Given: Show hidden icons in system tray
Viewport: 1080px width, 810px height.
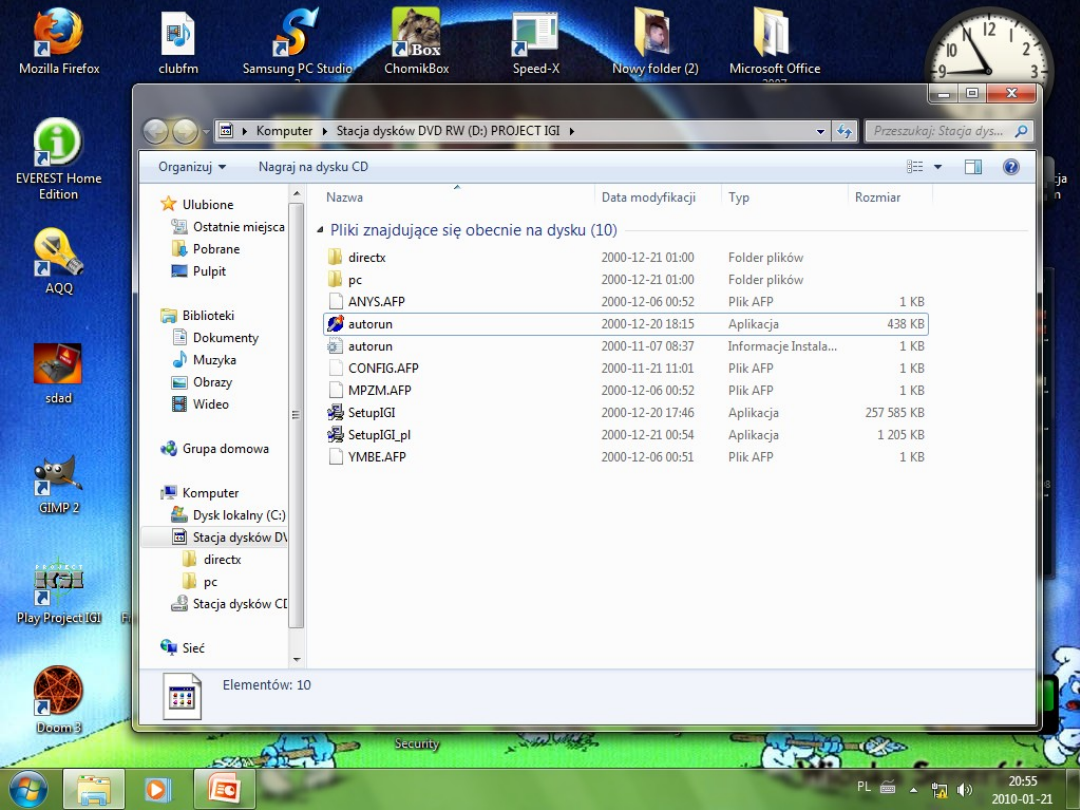Looking at the screenshot, I should (911, 788).
